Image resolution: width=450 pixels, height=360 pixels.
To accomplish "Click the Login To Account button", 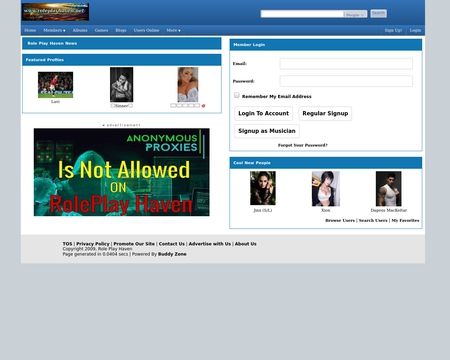I will coord(263,113).
